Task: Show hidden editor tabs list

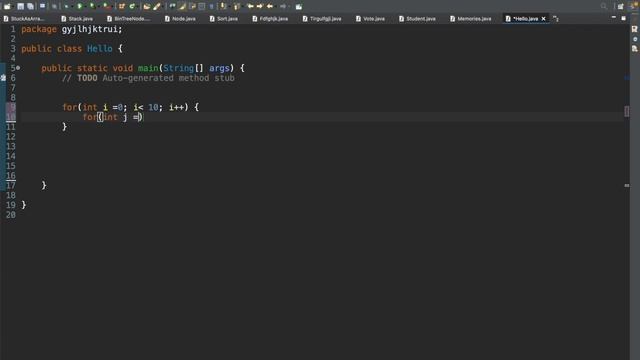Action: [556, 18]
